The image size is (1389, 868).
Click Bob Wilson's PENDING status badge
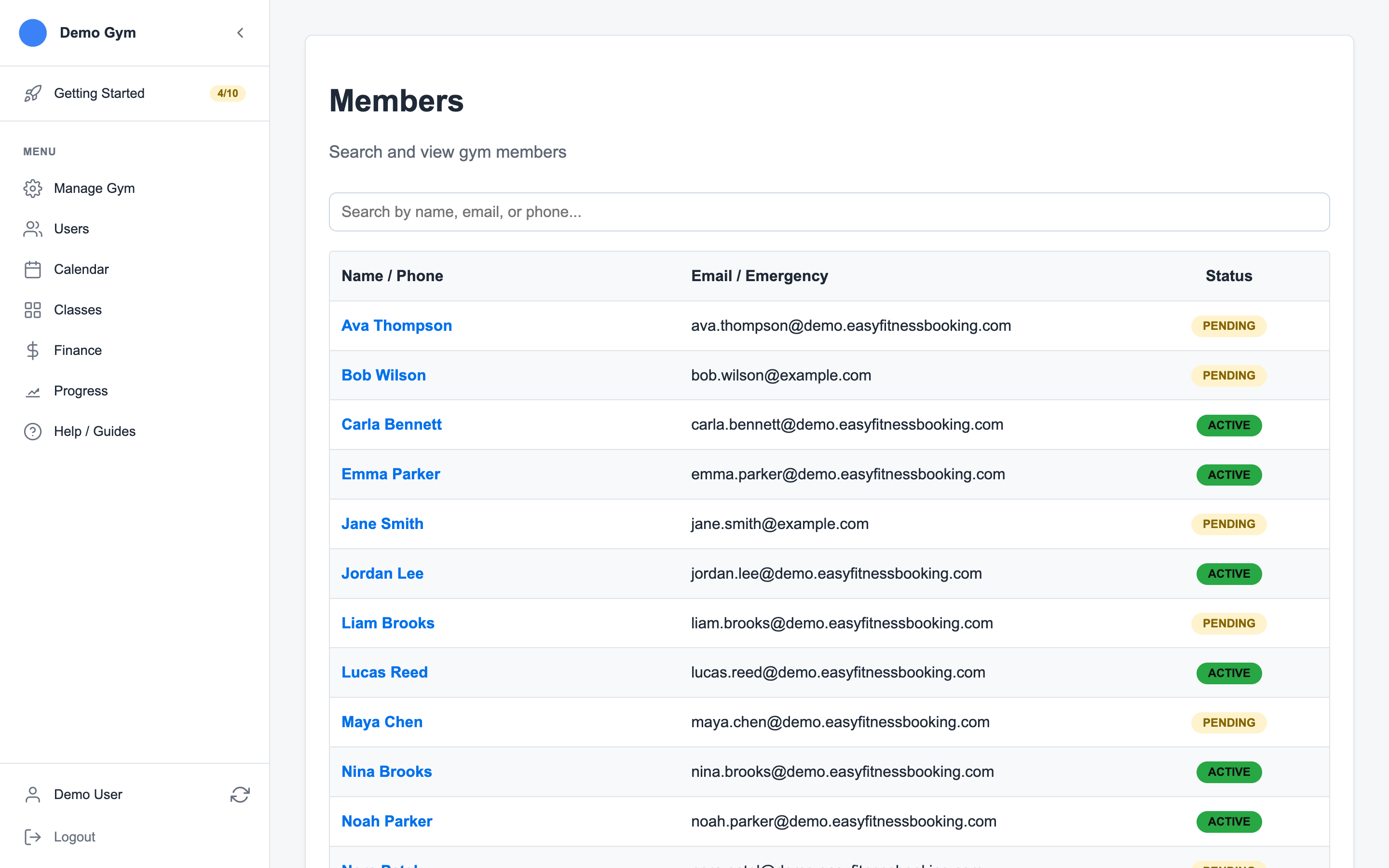pyautogui.click(x=1229, y=376)
